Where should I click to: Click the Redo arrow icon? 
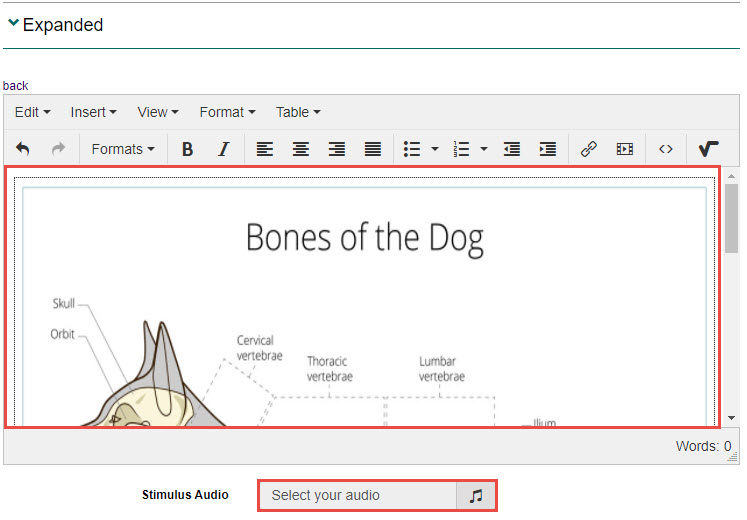[58, 149]
